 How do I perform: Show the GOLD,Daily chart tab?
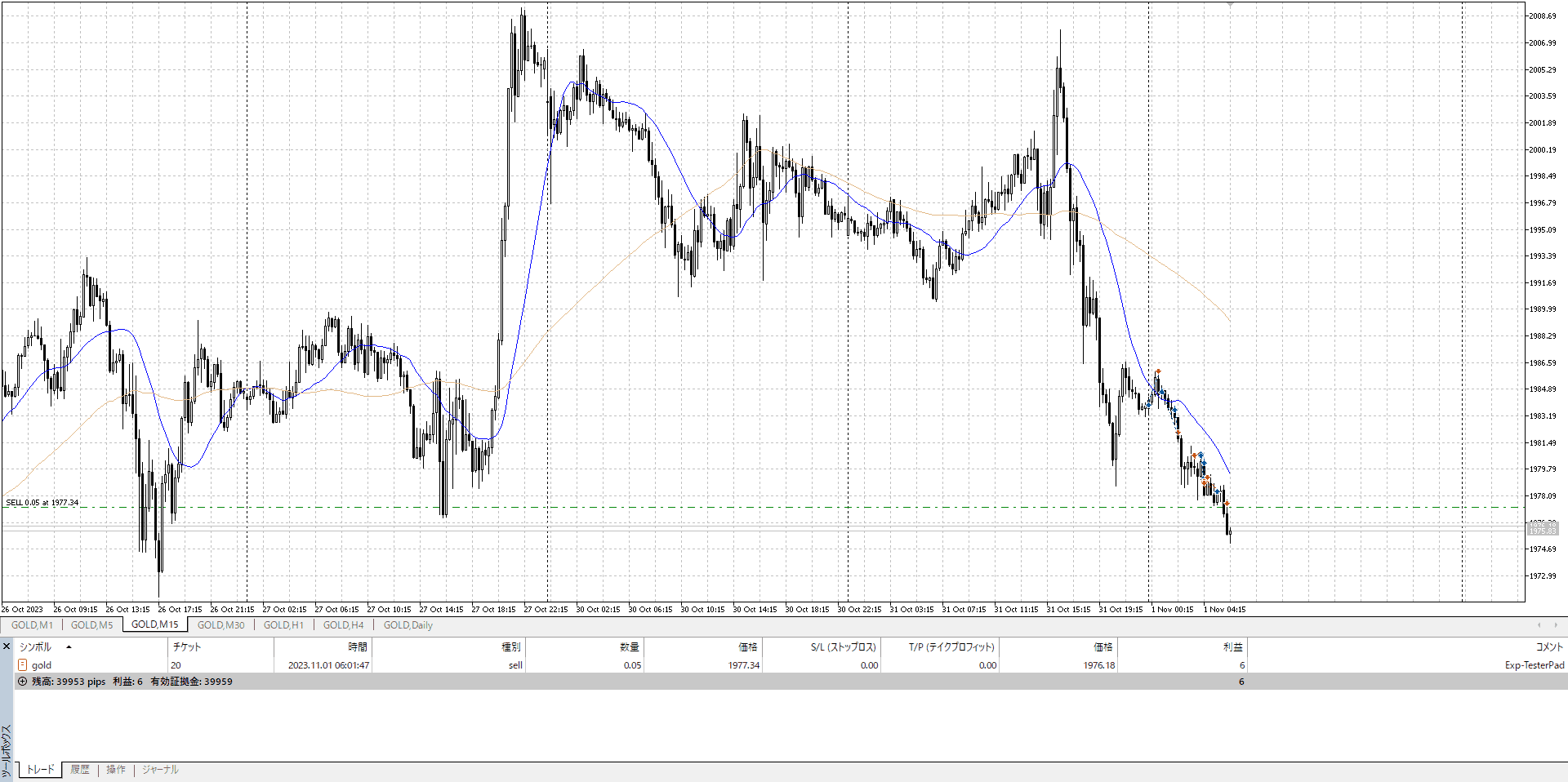pyautogui.click(x=408, y=625)
